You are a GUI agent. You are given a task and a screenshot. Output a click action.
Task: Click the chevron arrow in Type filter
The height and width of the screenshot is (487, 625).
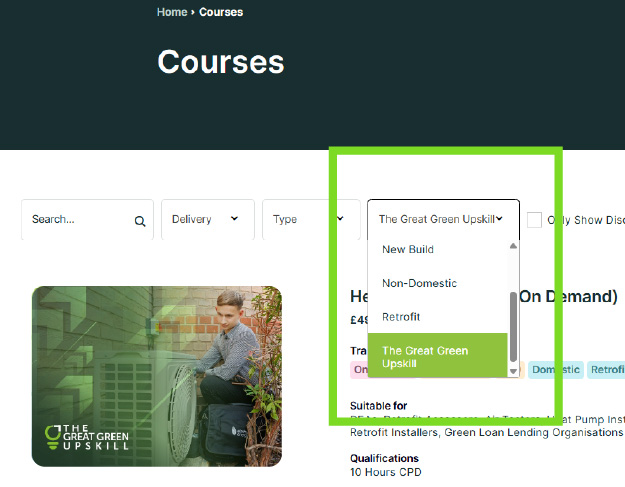pos(340,219)
